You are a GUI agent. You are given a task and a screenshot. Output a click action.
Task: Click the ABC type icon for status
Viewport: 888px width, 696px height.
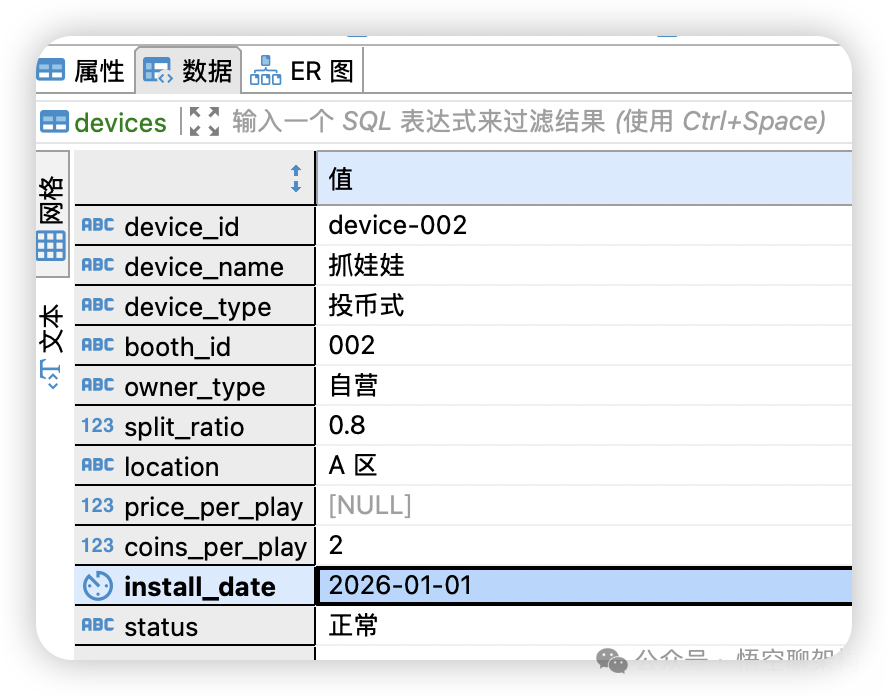[97, 625]
